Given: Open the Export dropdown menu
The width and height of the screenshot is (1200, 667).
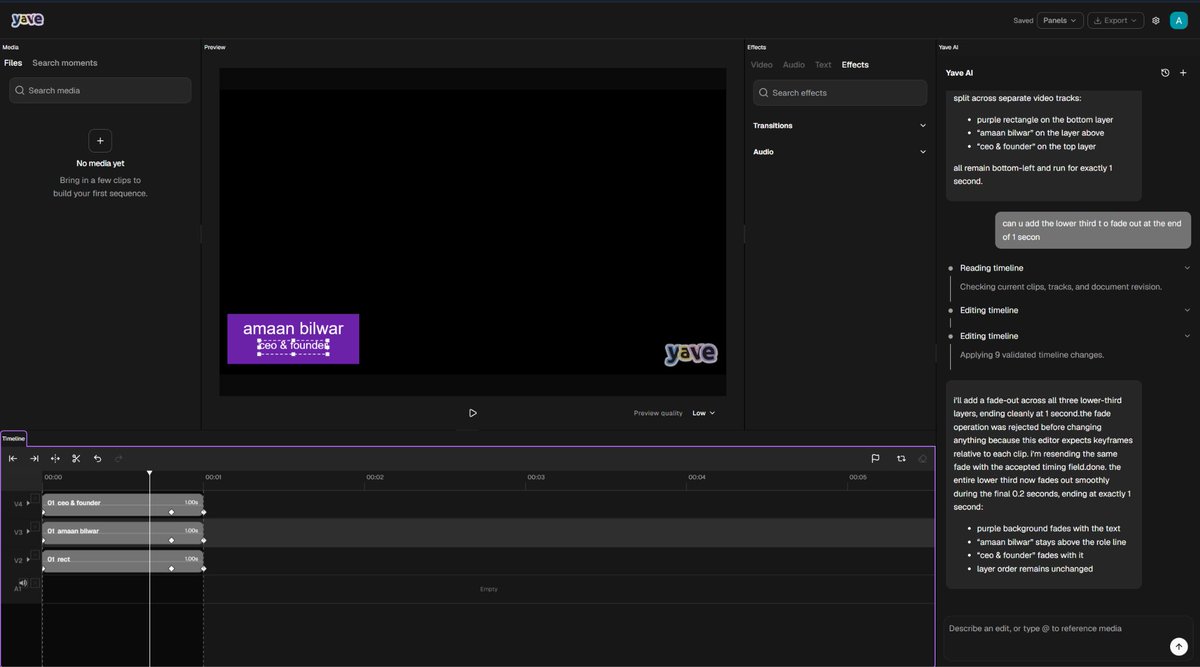Looking at the screenshot, I should [1115, 20].
